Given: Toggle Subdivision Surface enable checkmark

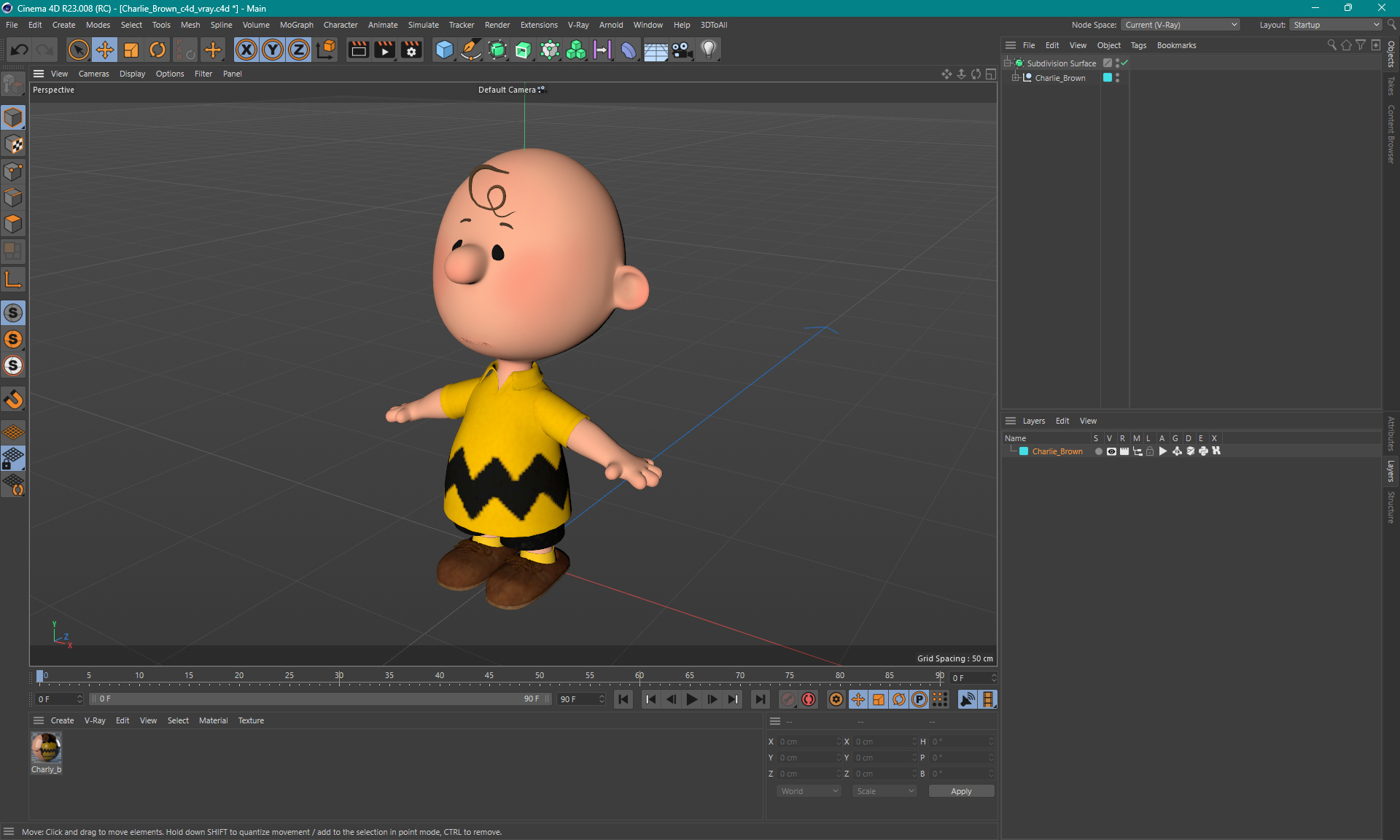Looking at the screenshot, I should tap(1125, 63).
